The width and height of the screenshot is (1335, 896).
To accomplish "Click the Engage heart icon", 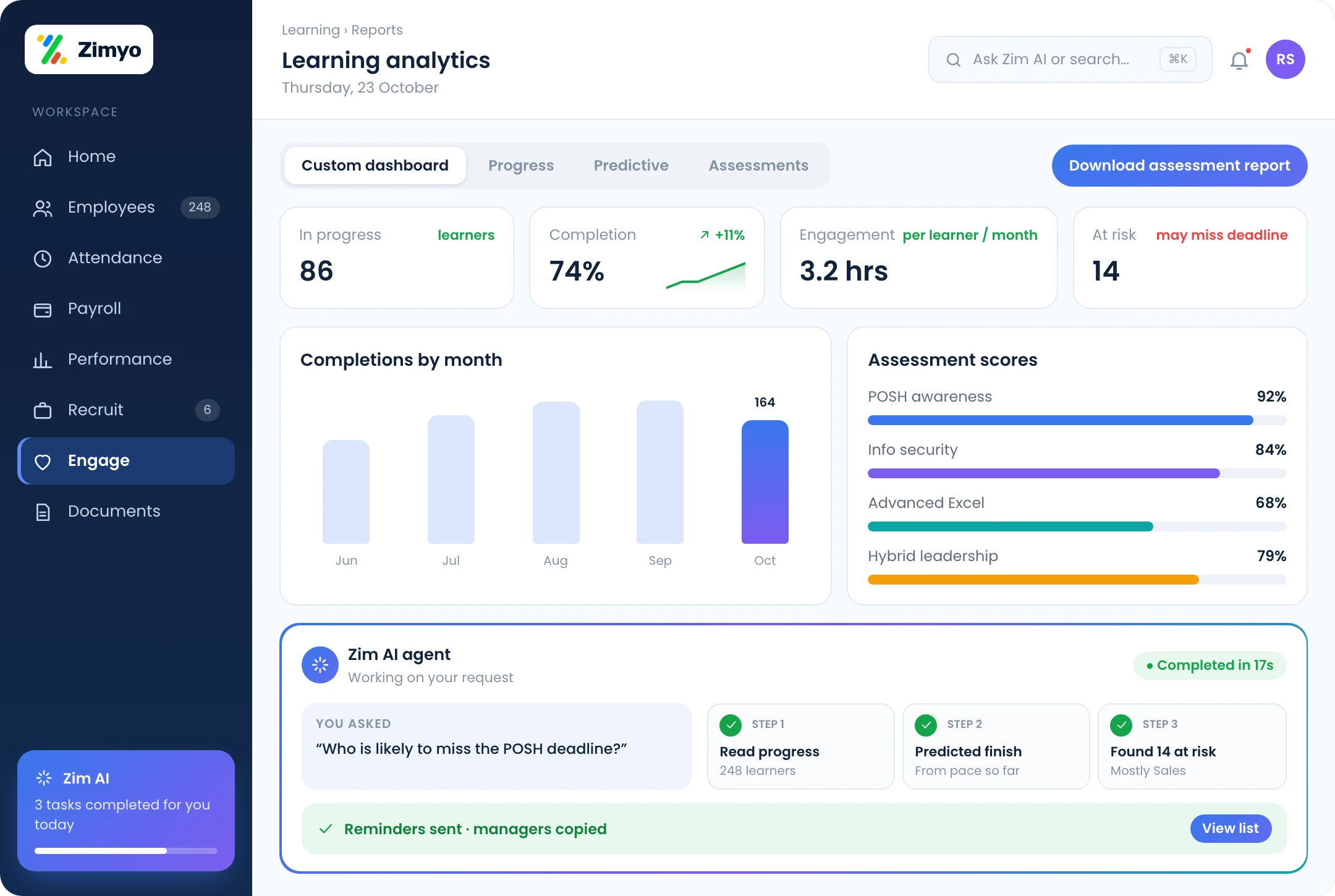I will [43, 461].
